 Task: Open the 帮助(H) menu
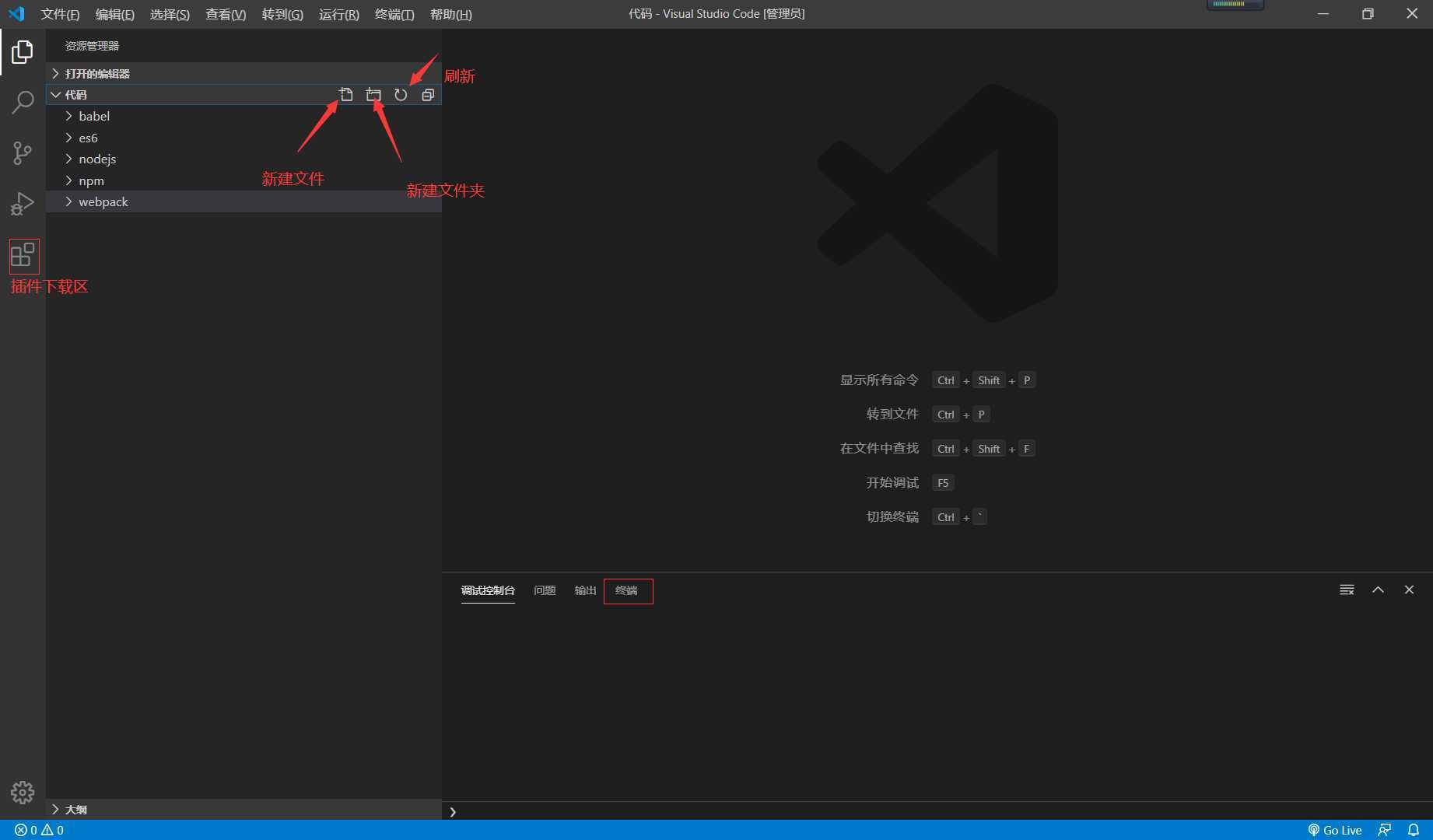(x=450, y=14)
